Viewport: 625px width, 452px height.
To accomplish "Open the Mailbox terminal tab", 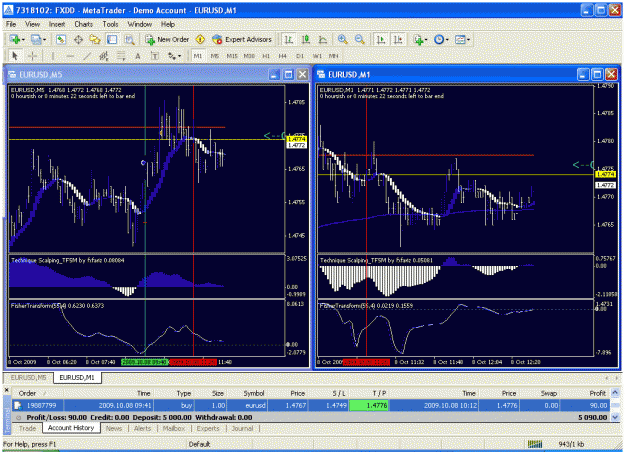I will tap(174, 428).
